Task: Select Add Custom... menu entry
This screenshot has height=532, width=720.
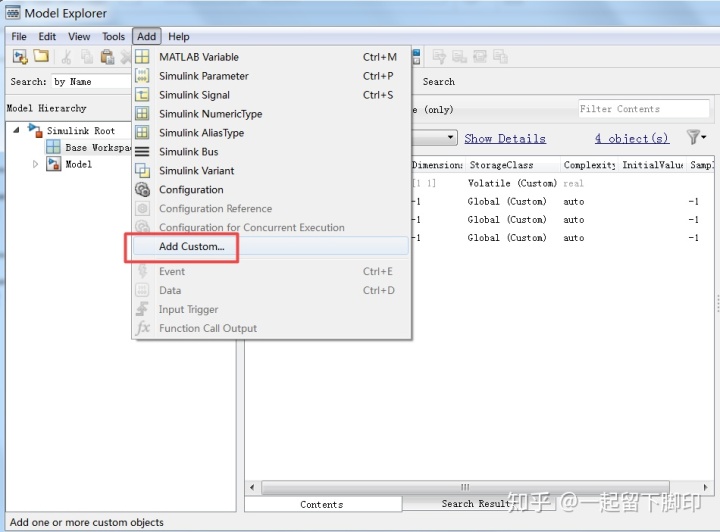Action: pos(271,246)
